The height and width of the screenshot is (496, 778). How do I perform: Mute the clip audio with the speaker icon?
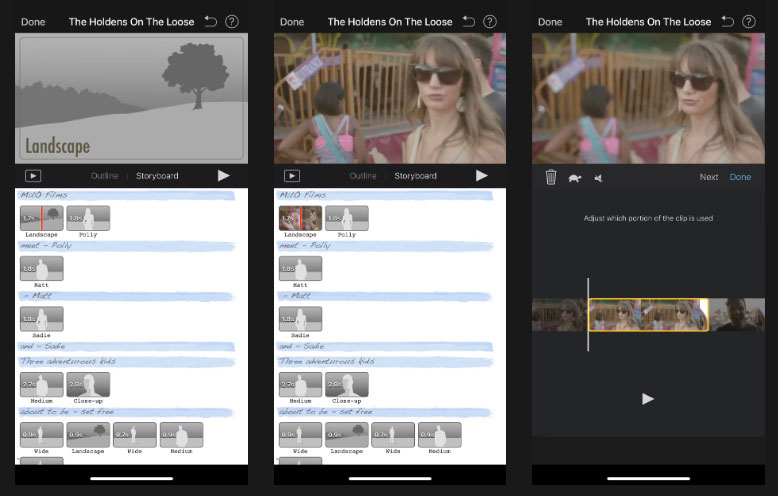(x=598, y=178)
